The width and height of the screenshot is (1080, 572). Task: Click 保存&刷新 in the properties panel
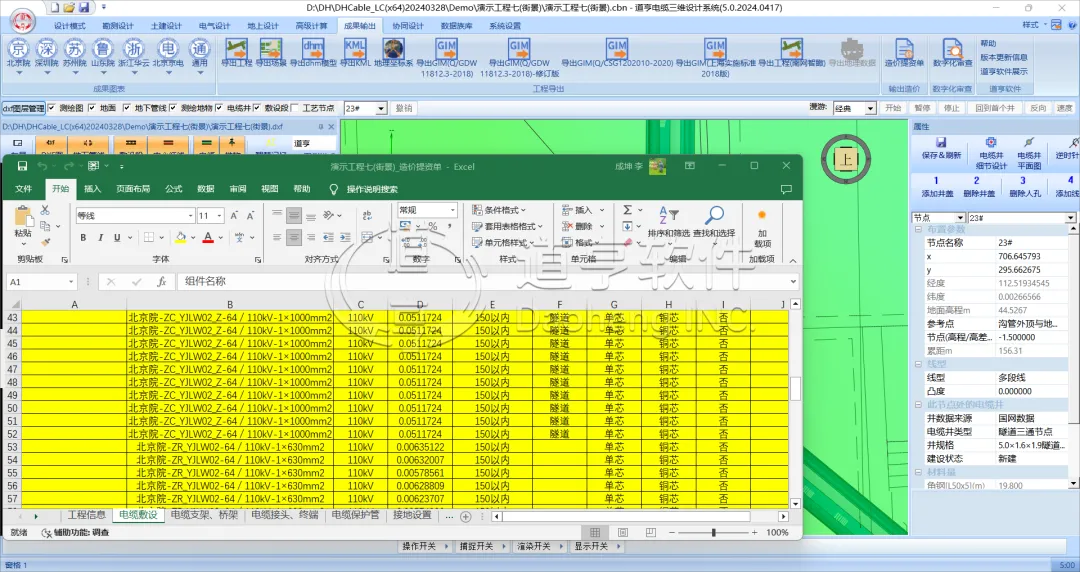[941, 149]
